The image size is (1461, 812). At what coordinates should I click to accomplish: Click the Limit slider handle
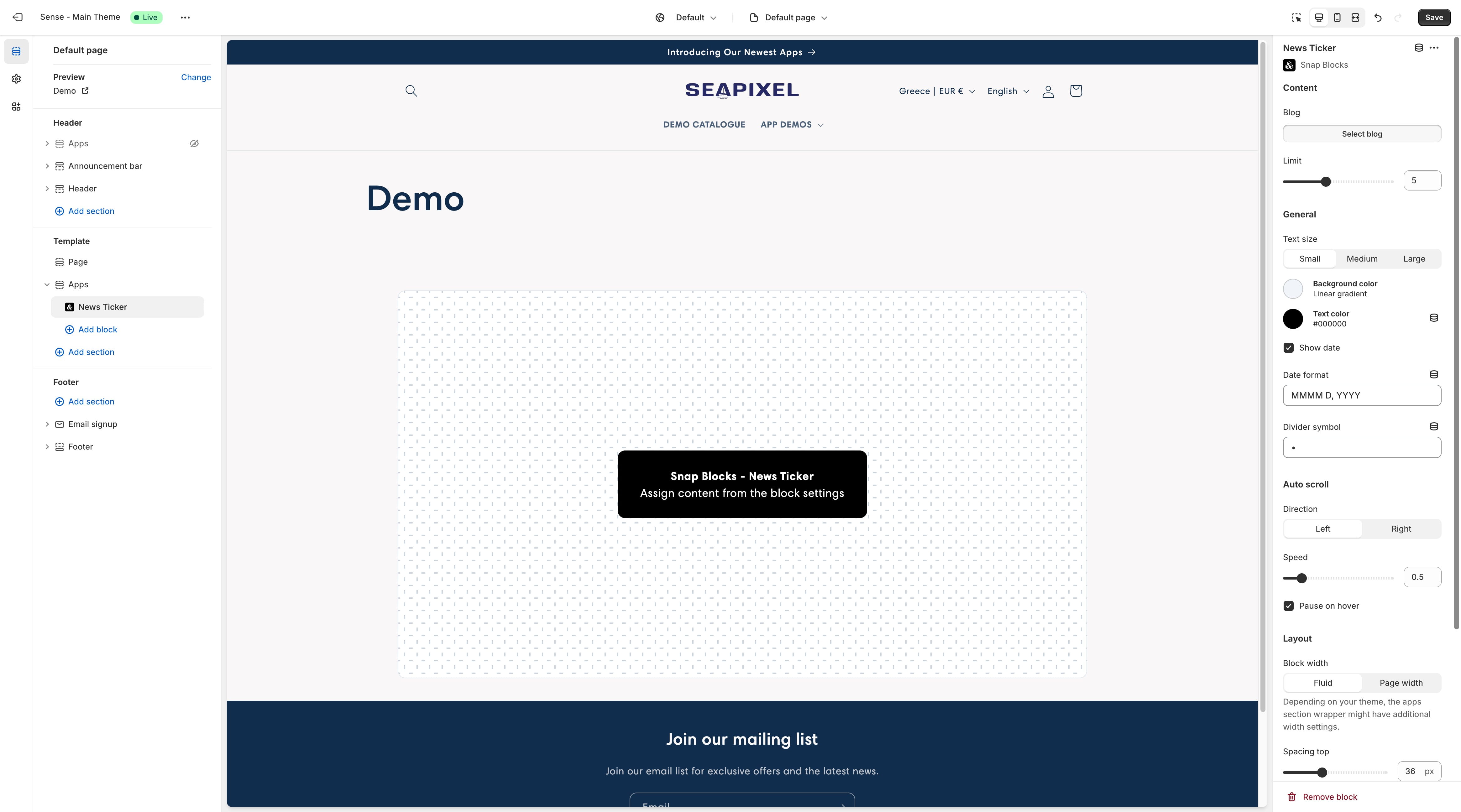point(1325,181)
